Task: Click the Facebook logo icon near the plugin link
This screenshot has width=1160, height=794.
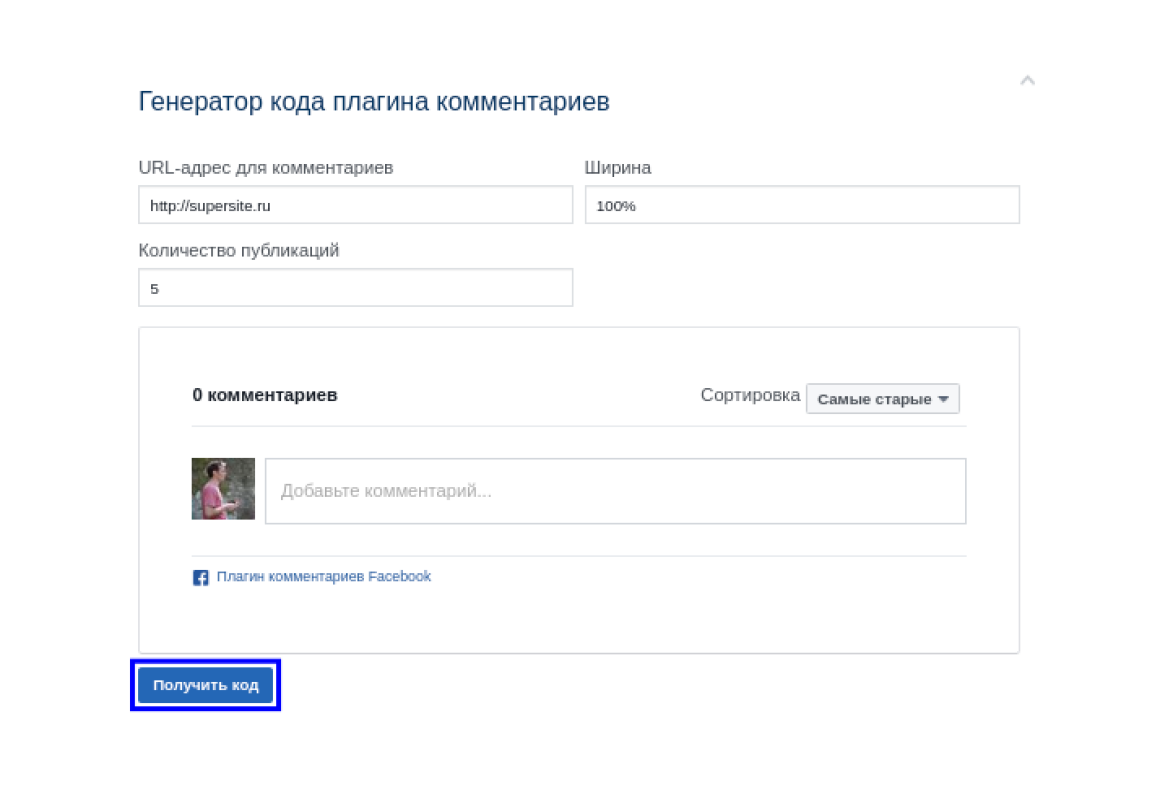Action: tap(200, 577)
